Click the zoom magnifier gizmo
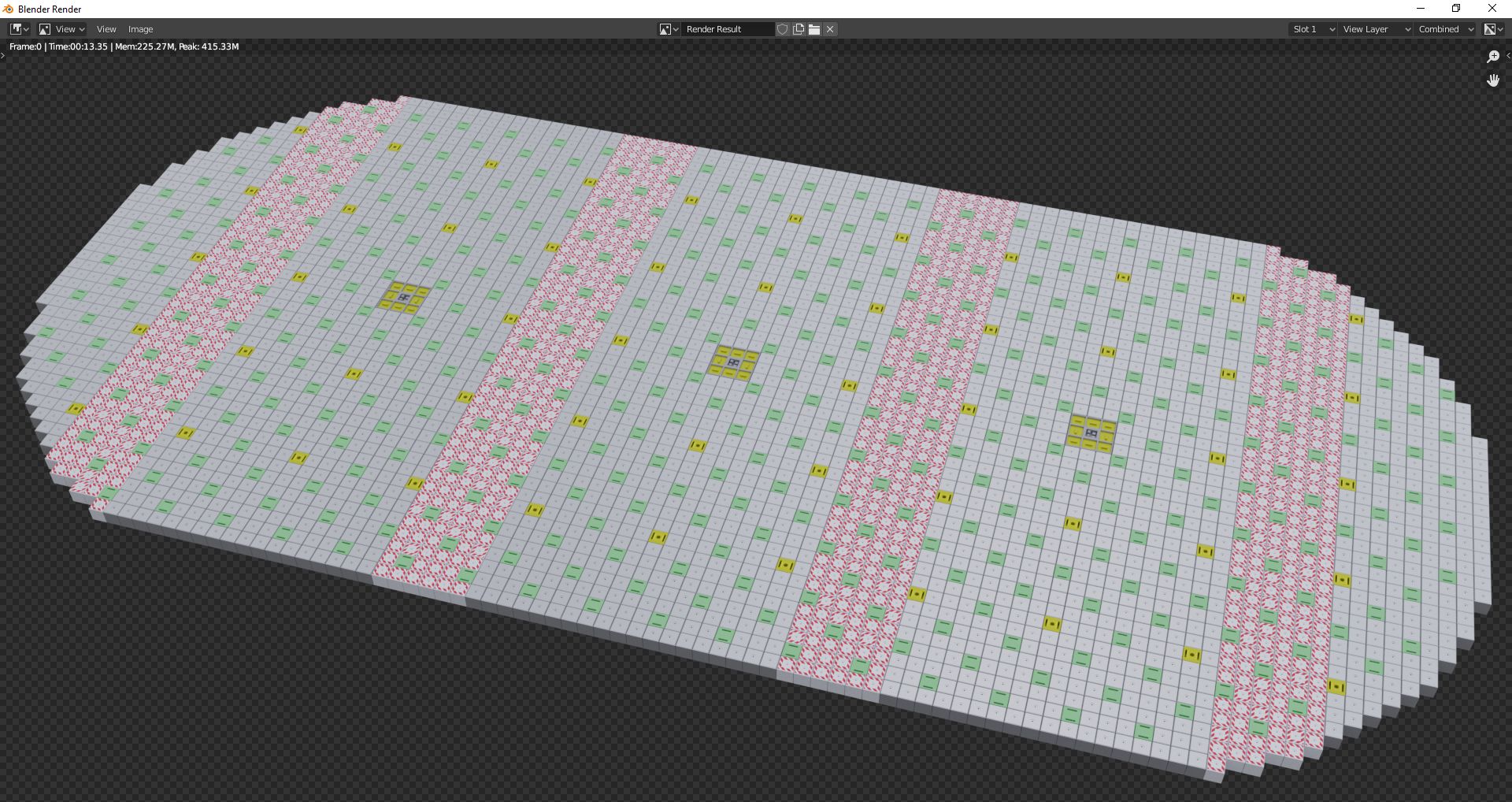Image resolution: width=1512 pixels, height=802 pixels. point(1492,57)
